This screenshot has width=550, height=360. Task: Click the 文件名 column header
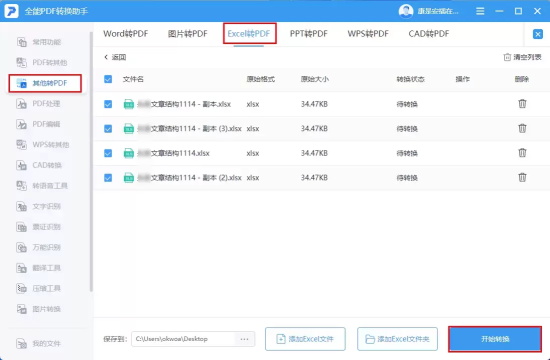tap(133, 79)
